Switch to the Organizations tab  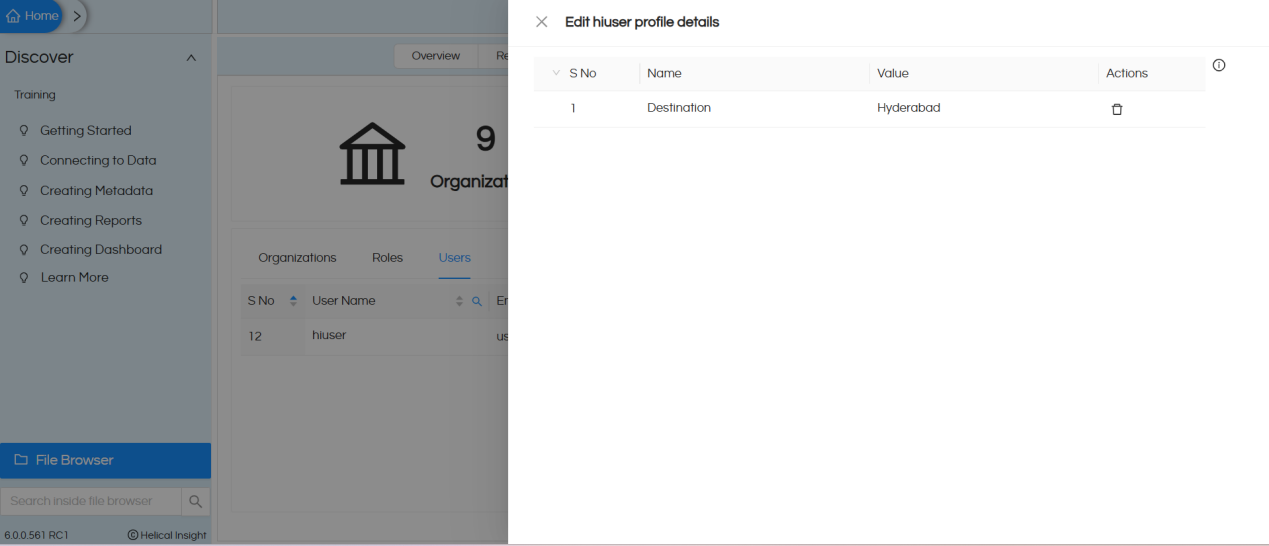click(x=297, y=257)
